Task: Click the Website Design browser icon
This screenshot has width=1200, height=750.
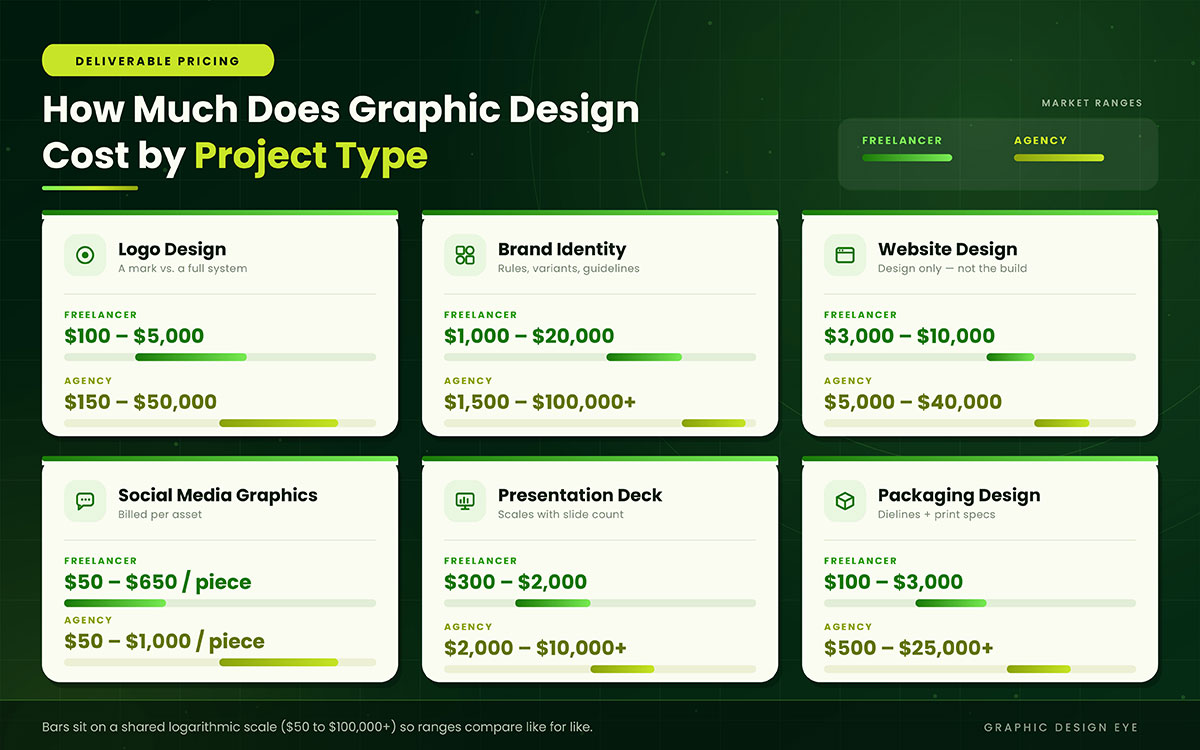Action: tap(845, 255)
